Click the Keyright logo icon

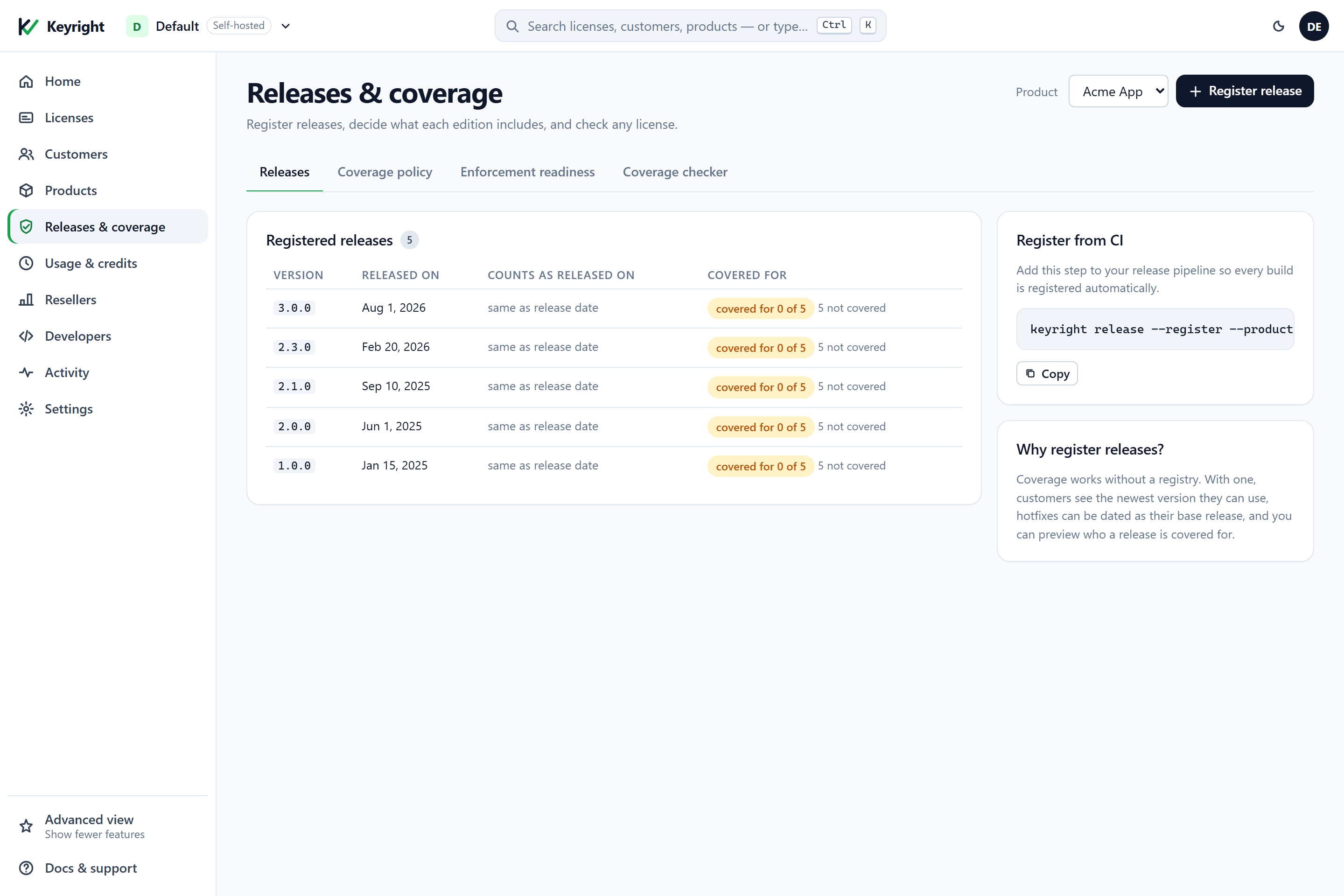click(x=28, y=26)
